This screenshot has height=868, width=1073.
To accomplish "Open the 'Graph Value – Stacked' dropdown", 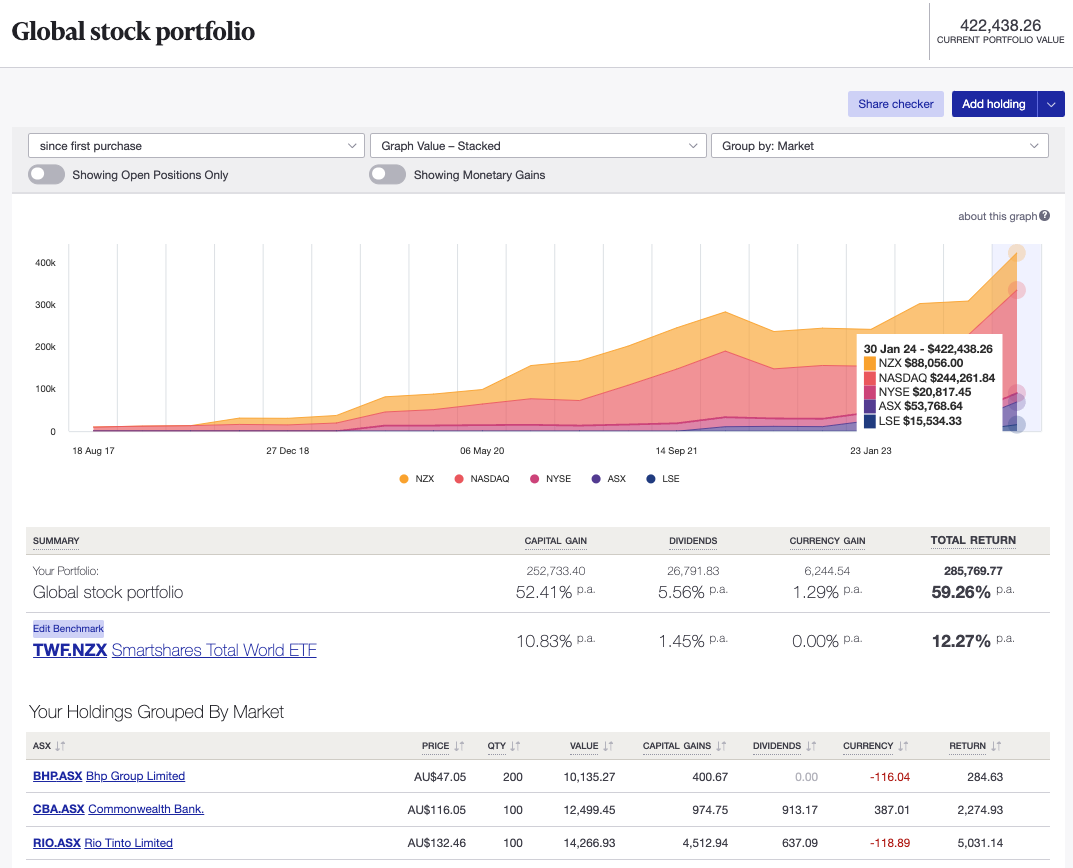I will pyautogui.click(x=538, y=145).
